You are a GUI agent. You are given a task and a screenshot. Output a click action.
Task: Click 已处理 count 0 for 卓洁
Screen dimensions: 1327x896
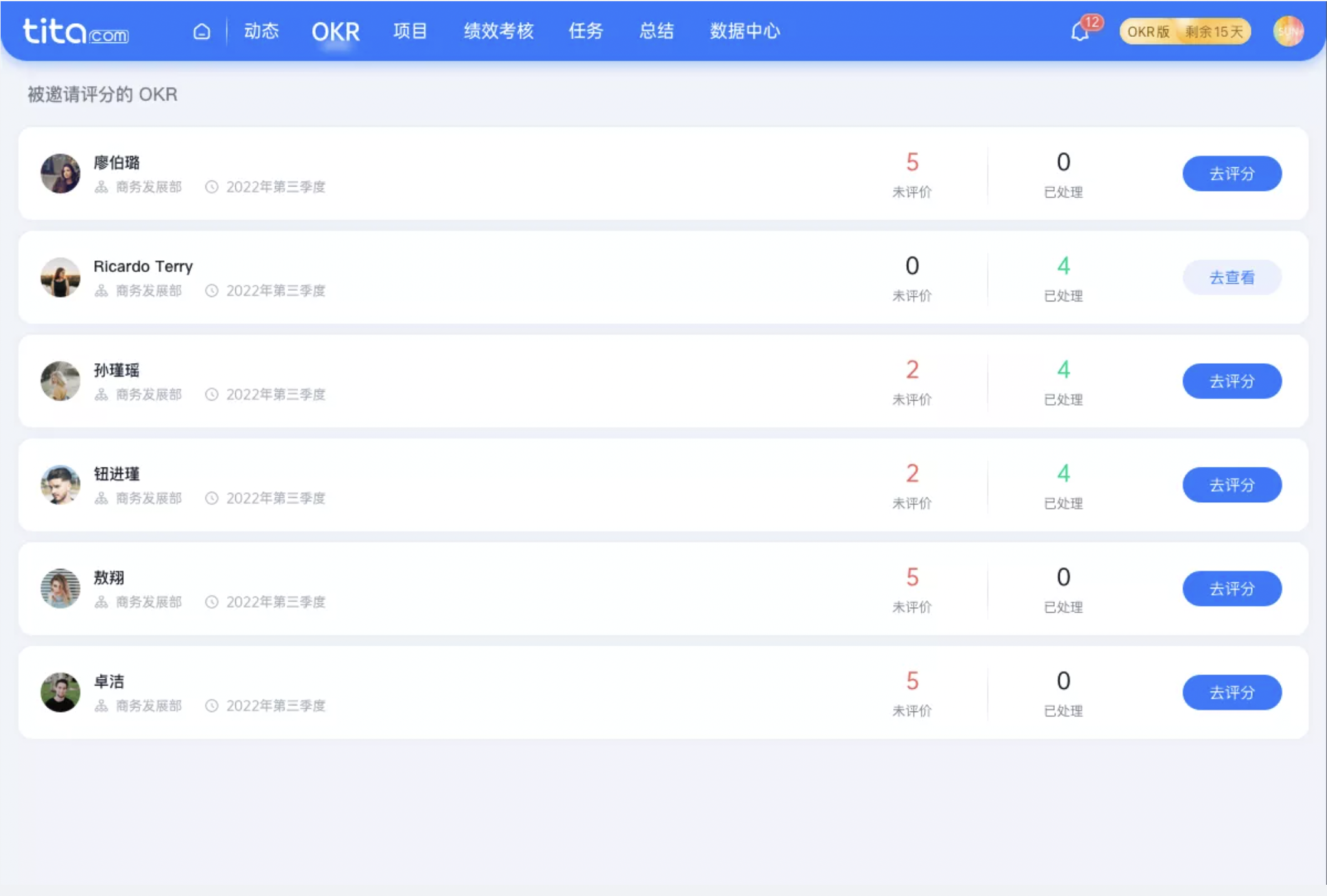click(1064, 681)
